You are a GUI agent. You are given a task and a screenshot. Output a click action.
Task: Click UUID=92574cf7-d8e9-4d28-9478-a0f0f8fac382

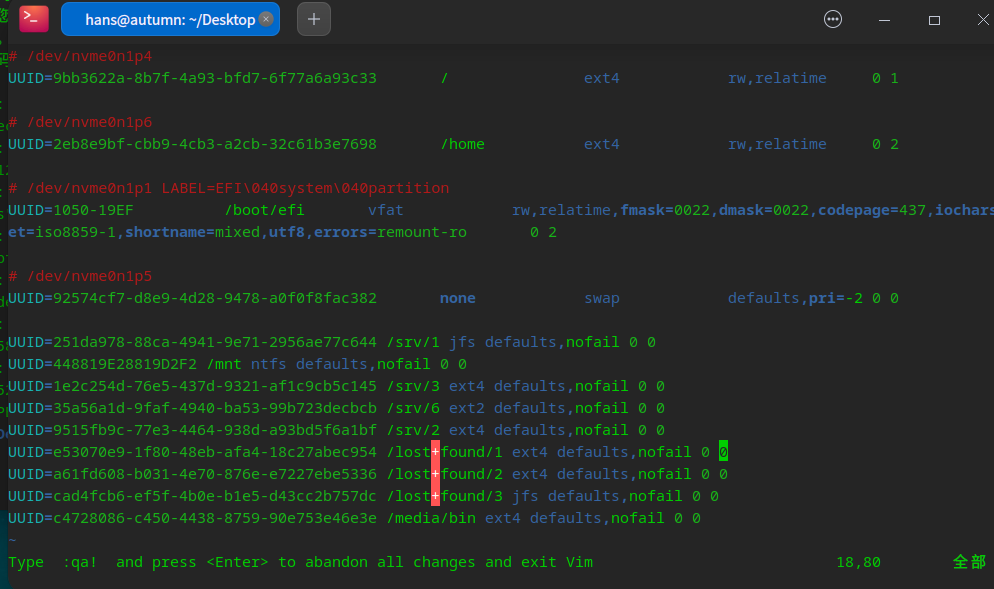193,298
